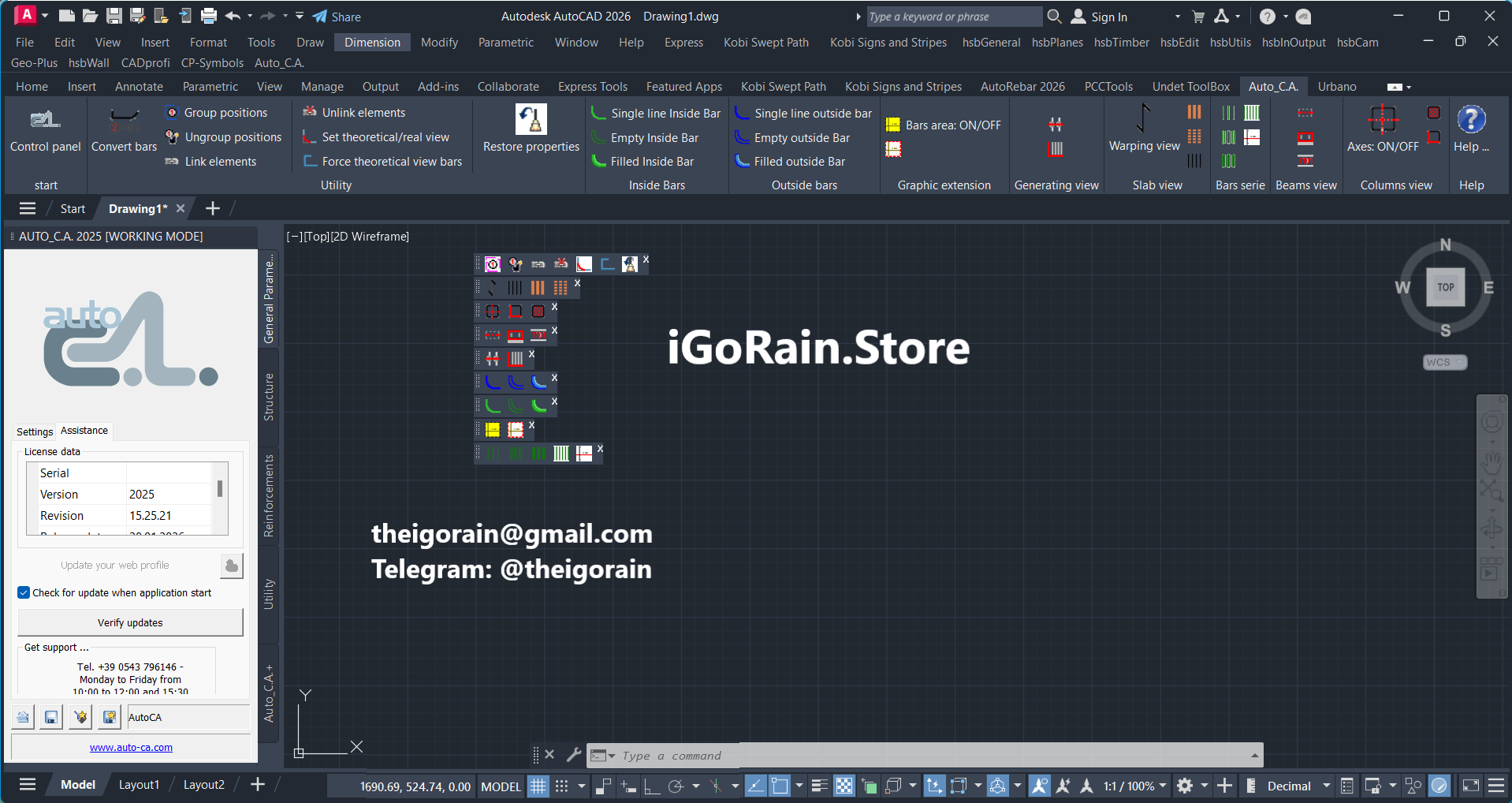Click dashed red beam icon in Beams view
Screen dimensions: 1512x803
click(1305, 113)
